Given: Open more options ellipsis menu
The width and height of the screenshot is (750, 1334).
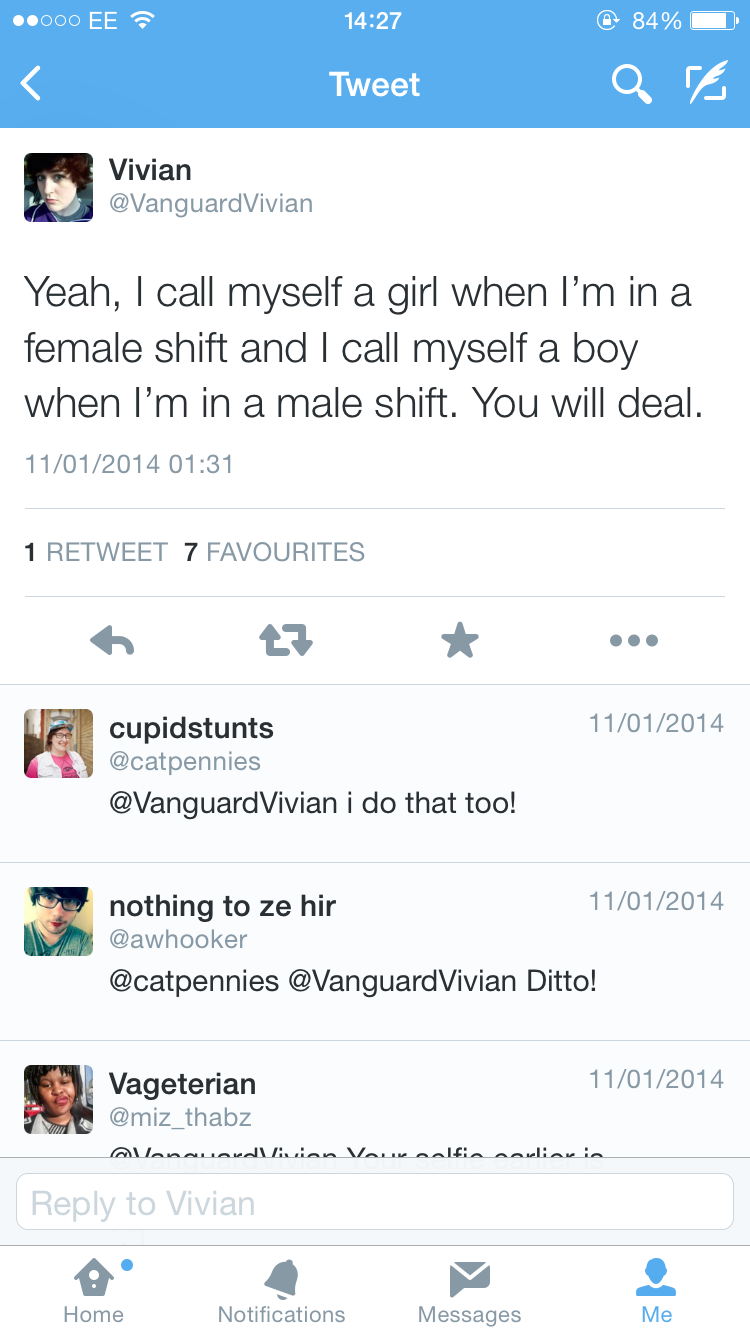Looking at the screenshot, I should [634, 640].
